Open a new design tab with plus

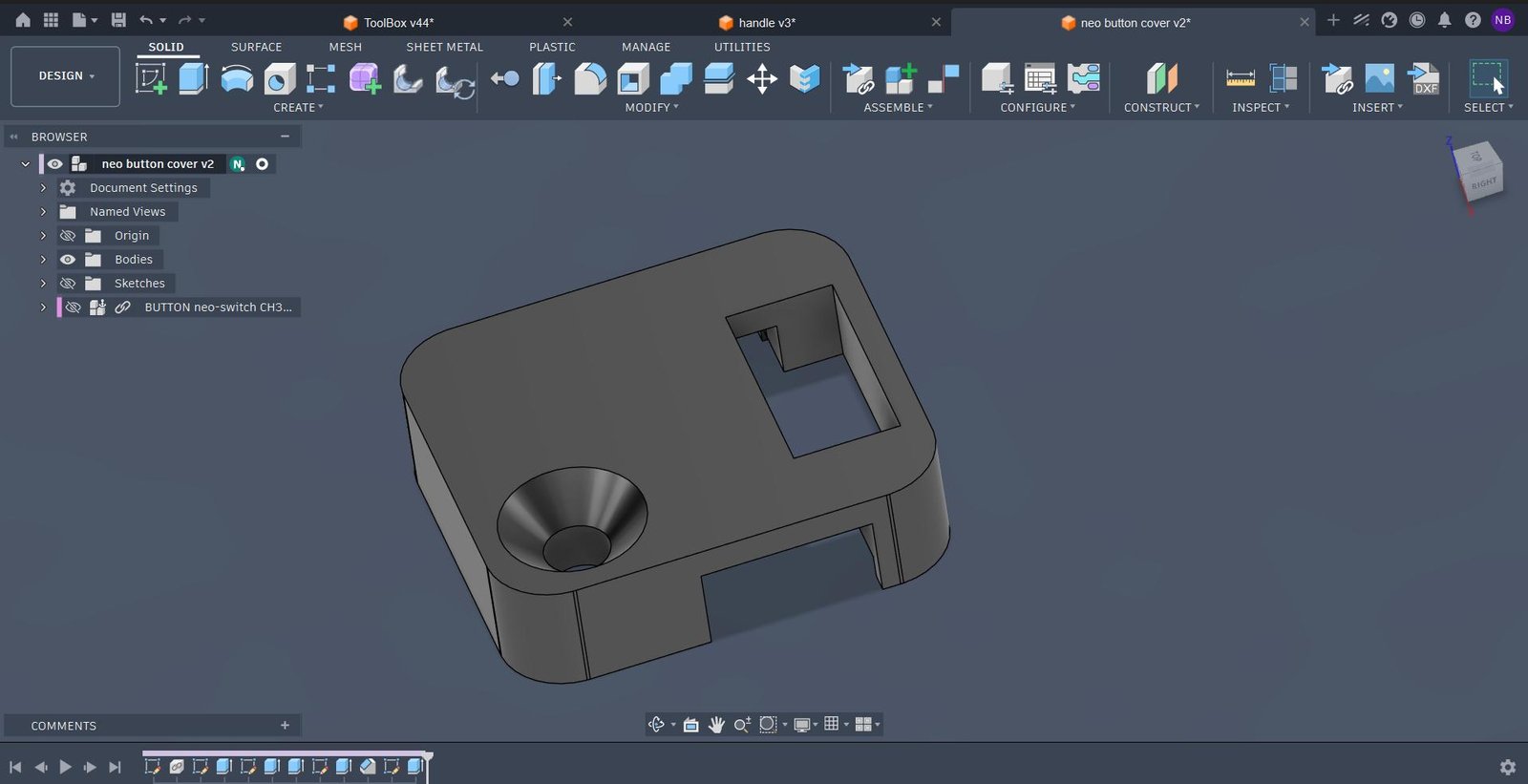(x=1333, y=20)
